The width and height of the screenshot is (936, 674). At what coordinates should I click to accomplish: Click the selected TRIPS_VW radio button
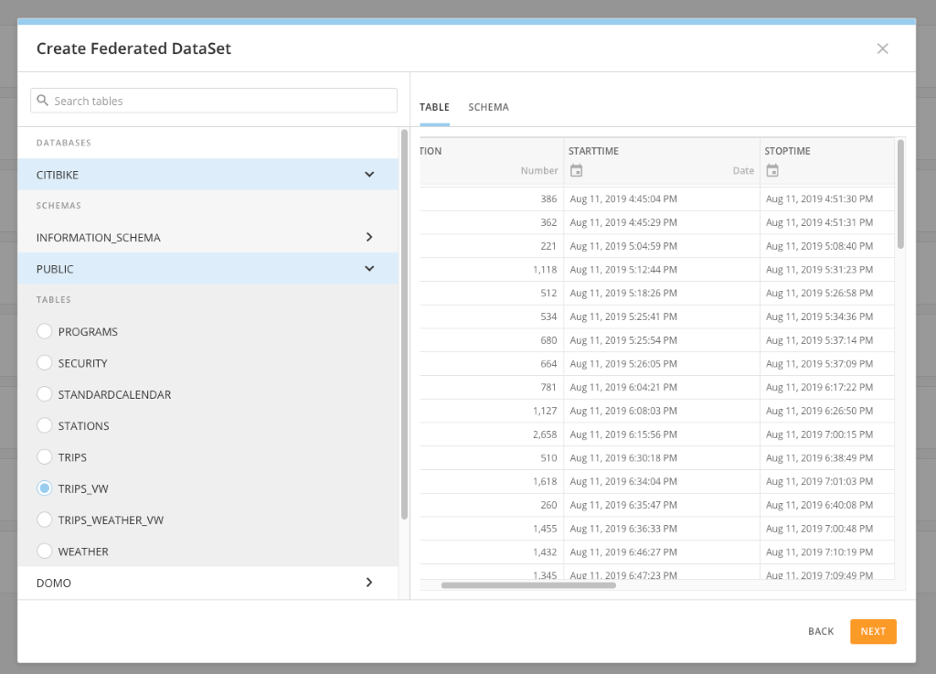pos(45,488)
